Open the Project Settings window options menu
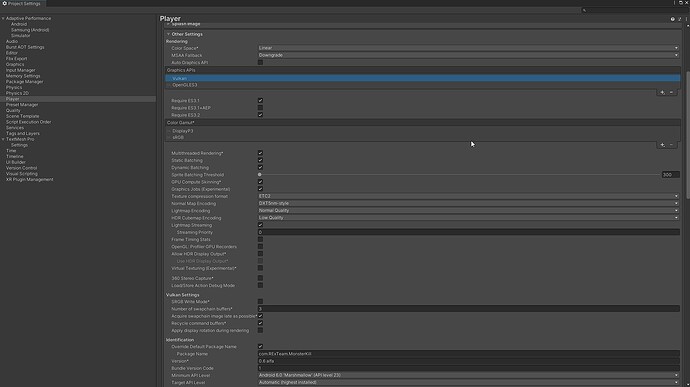 coord(674,3)
